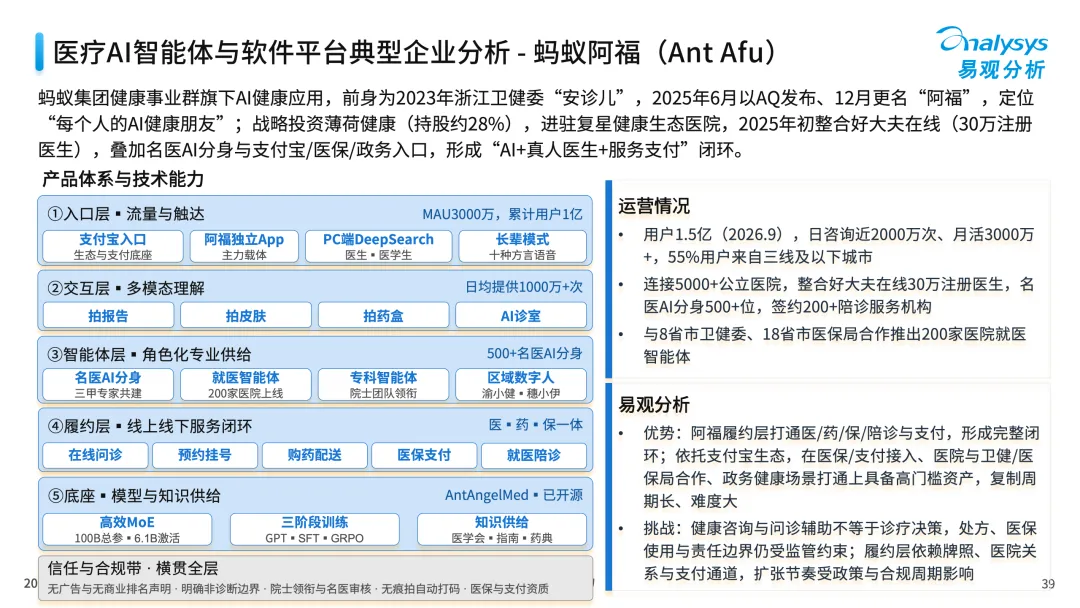
Task: Click the AntAngelMed ▪ 已开源 note
Action: coord(514,495)
